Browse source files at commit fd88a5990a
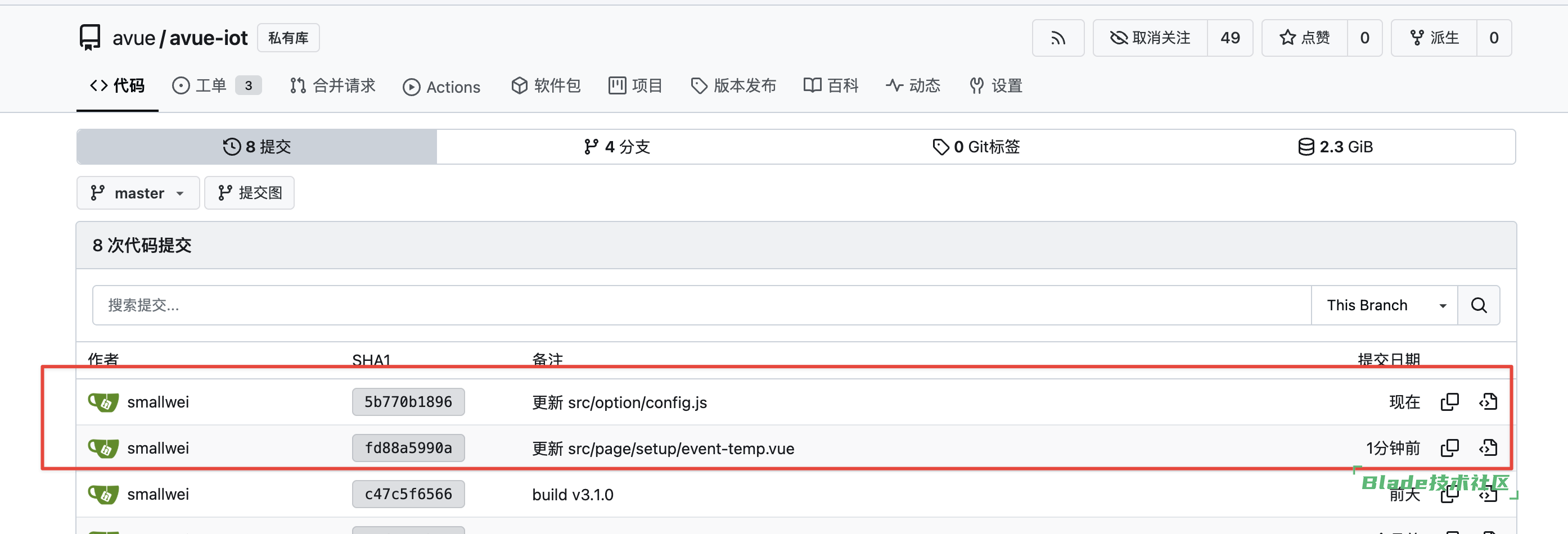Viewport: 1568px width, 534px height. [1488, 448]
